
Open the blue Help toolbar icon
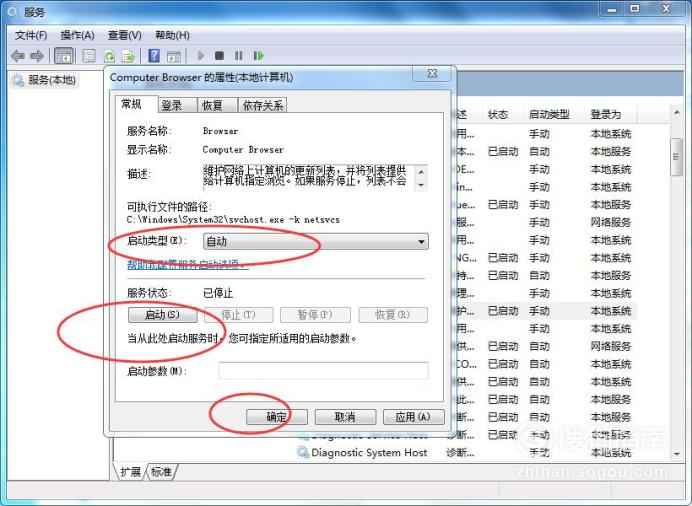pyautogui.click(x=154, y=56)
